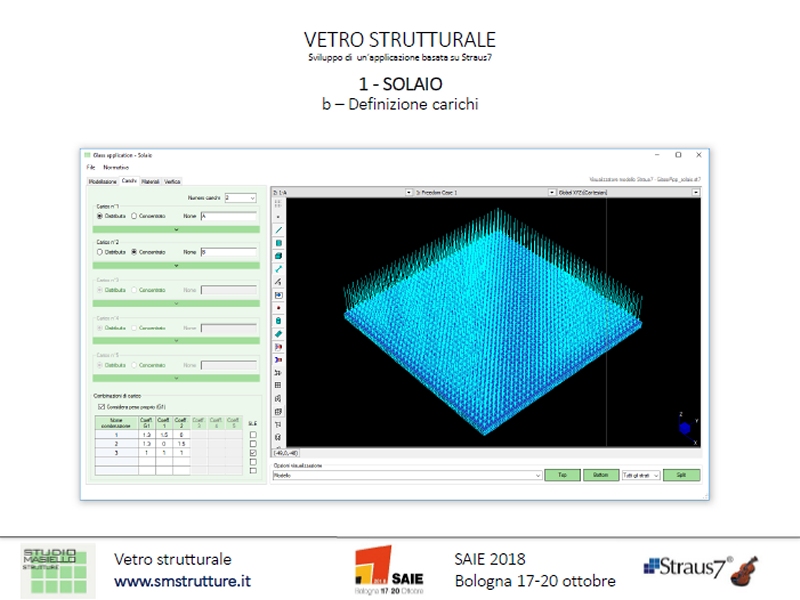This screenshot has width=800, height=600.
Task: Check the SLE box for combination 1
Action: pyautogui.click(x=253, y=435)
